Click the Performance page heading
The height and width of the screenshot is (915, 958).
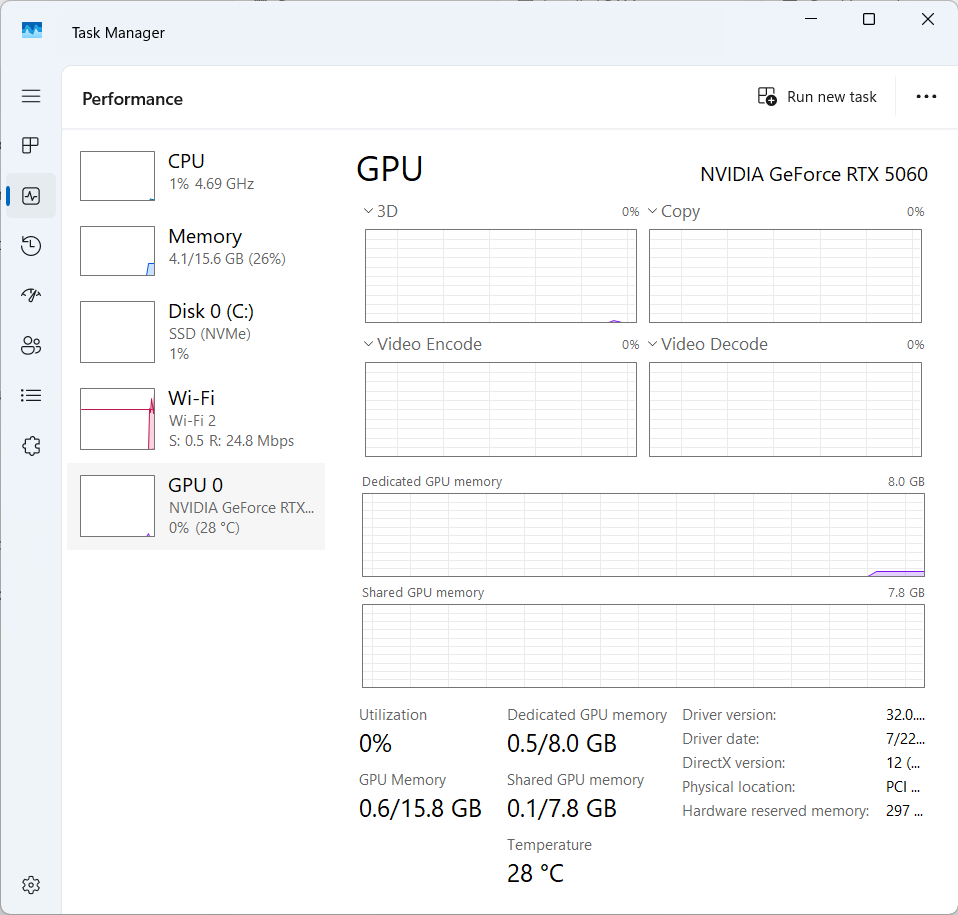[x=133, y=99]
